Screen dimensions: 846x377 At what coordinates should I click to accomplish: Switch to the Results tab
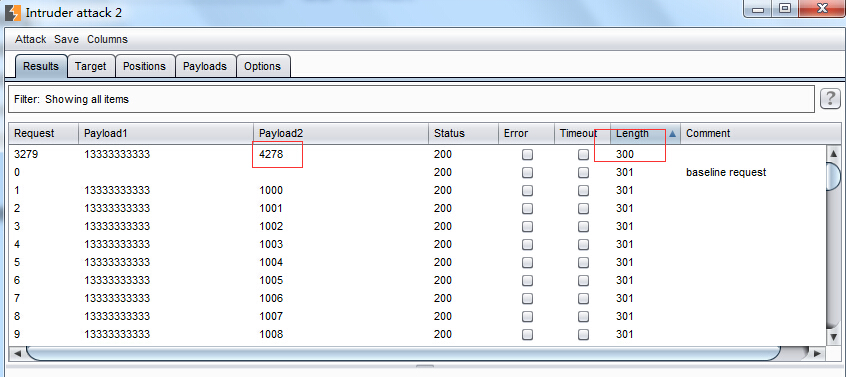[41, 66]
